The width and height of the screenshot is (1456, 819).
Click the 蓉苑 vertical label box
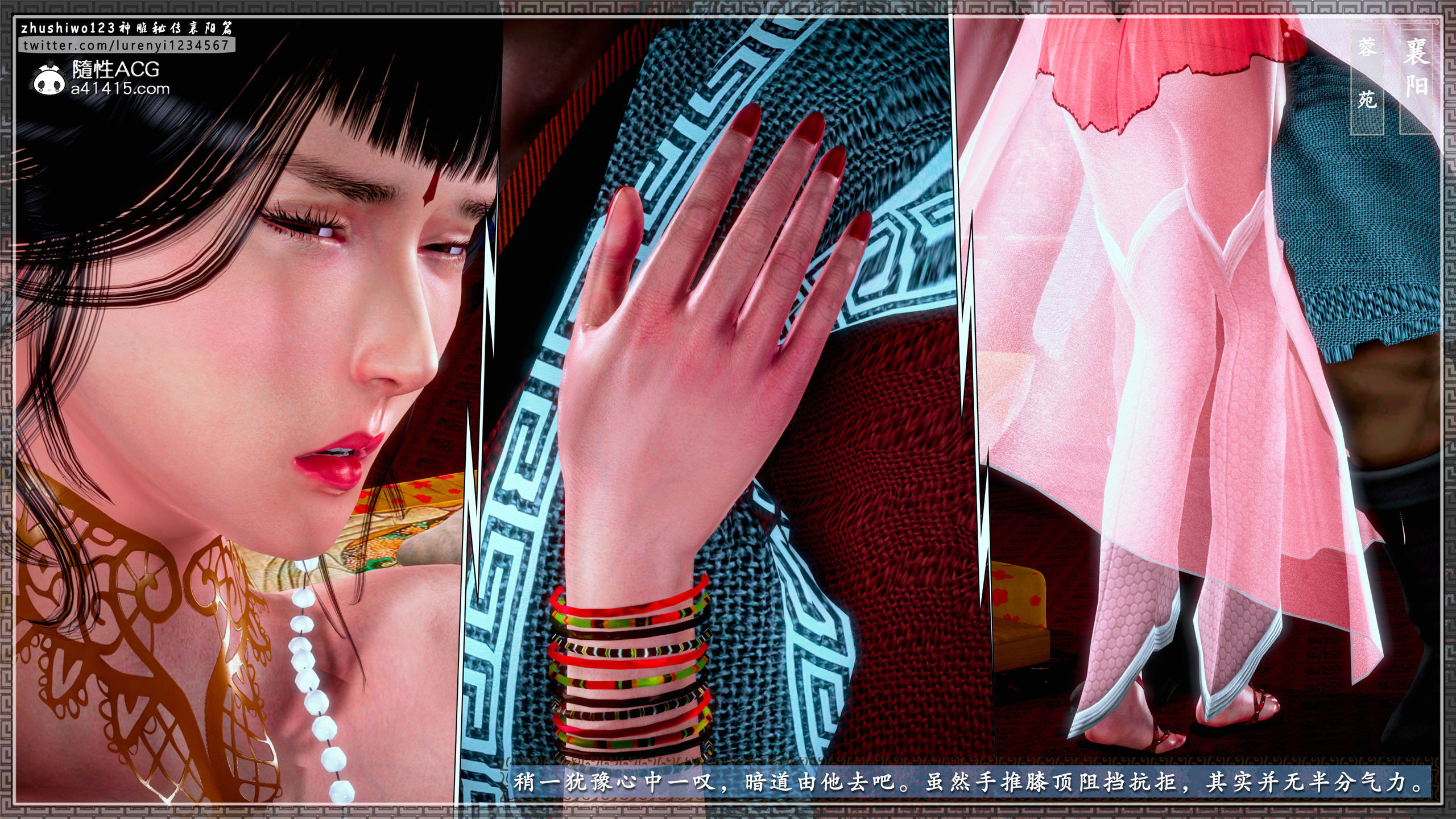point(1367,77)
